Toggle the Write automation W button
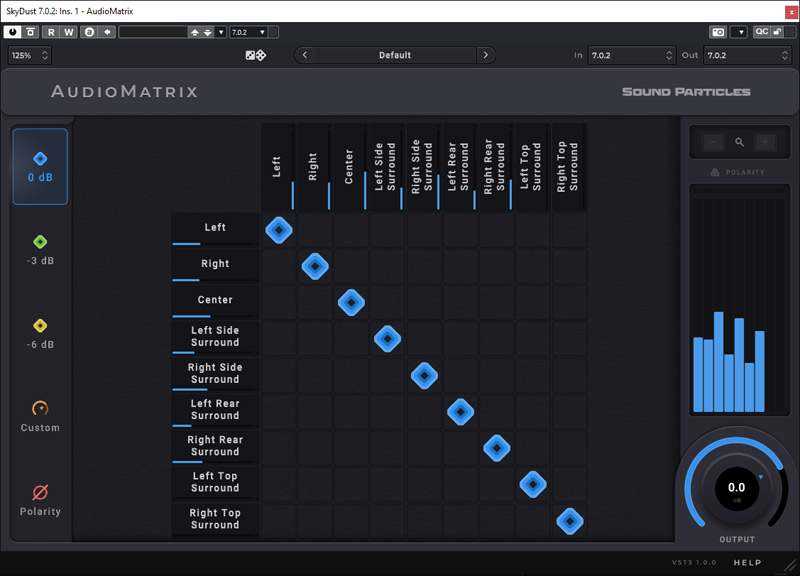This screenshot has height=576, width=800. [69, 32]
